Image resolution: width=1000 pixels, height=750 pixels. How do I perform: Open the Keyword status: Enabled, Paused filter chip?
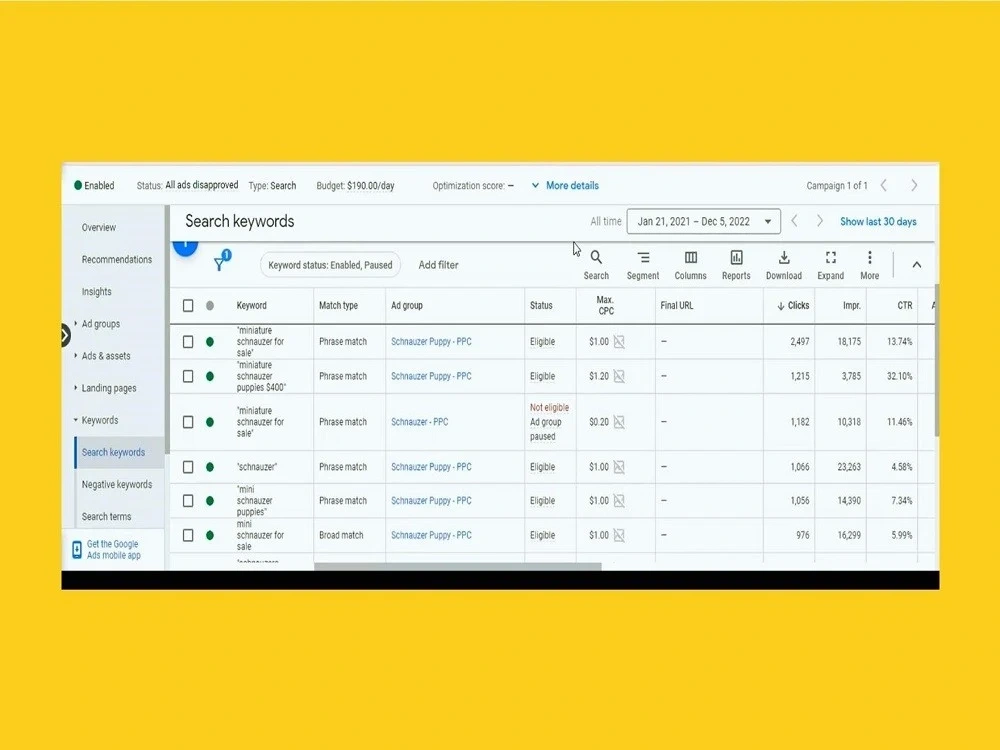pyautogui.click(x=330, y=265)
